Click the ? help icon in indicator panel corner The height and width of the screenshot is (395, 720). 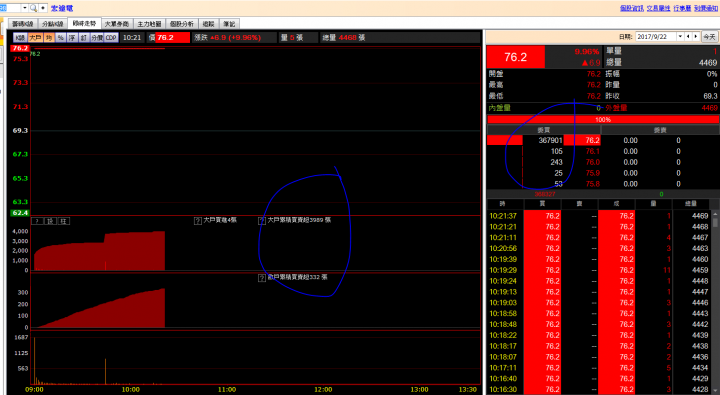(x=37, y=221)
